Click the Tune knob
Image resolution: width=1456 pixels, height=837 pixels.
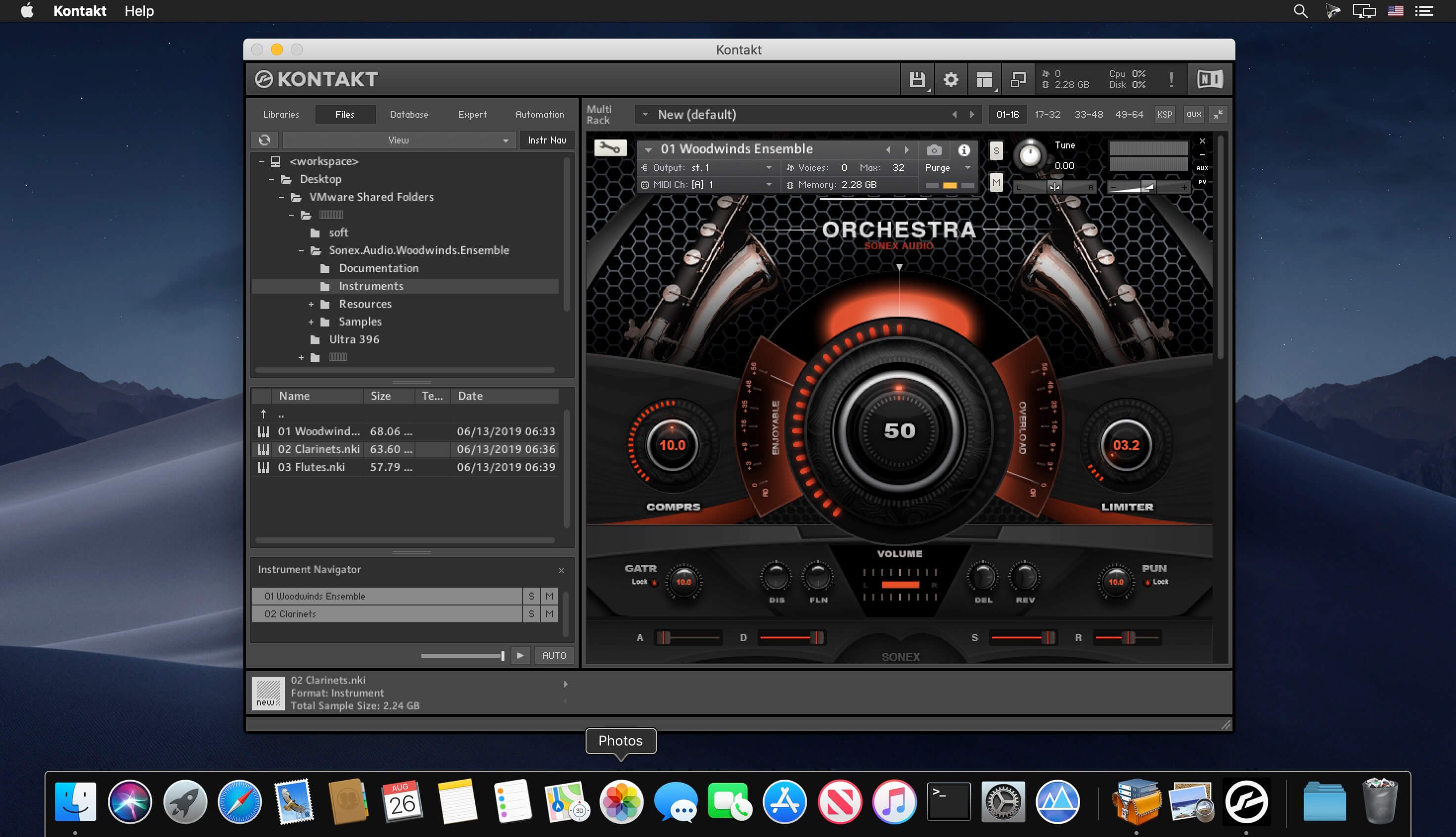point(1030,155)
